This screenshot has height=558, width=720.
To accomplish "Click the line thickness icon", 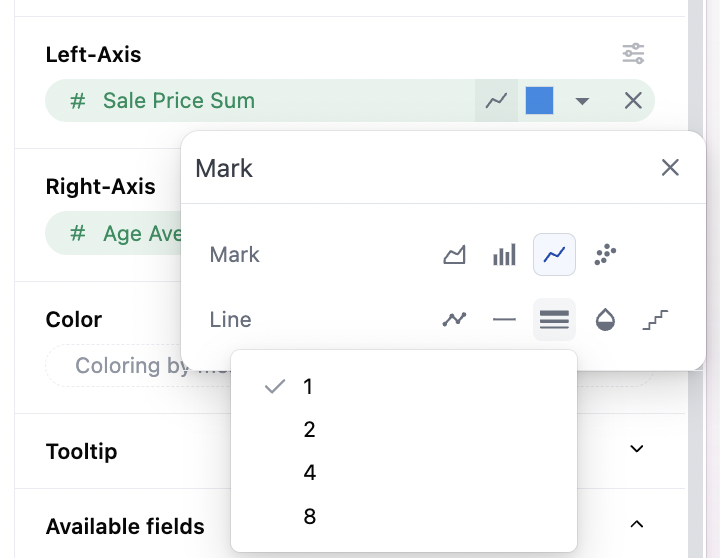I will (554, 320).
